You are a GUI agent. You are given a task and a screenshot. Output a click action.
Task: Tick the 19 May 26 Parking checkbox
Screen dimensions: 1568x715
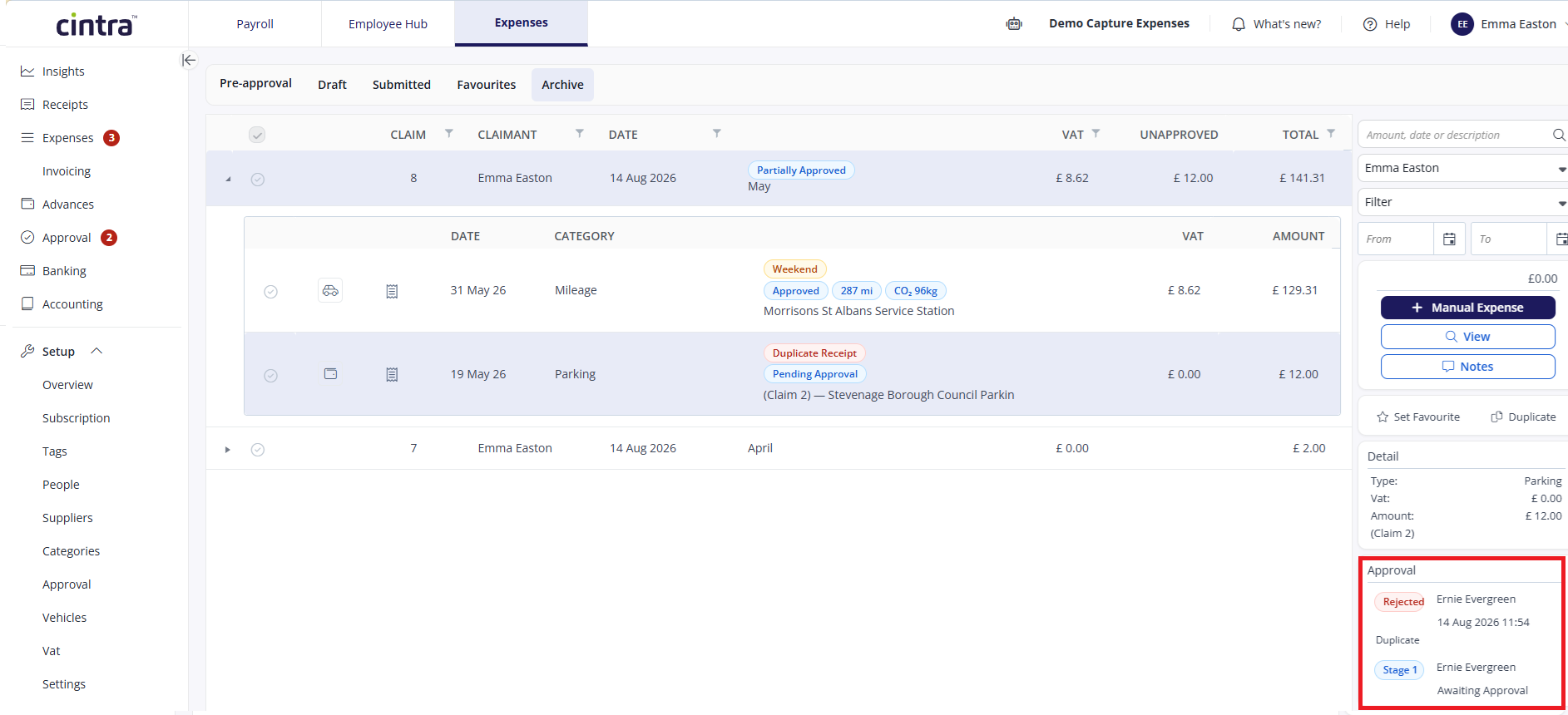coord(270,376)
